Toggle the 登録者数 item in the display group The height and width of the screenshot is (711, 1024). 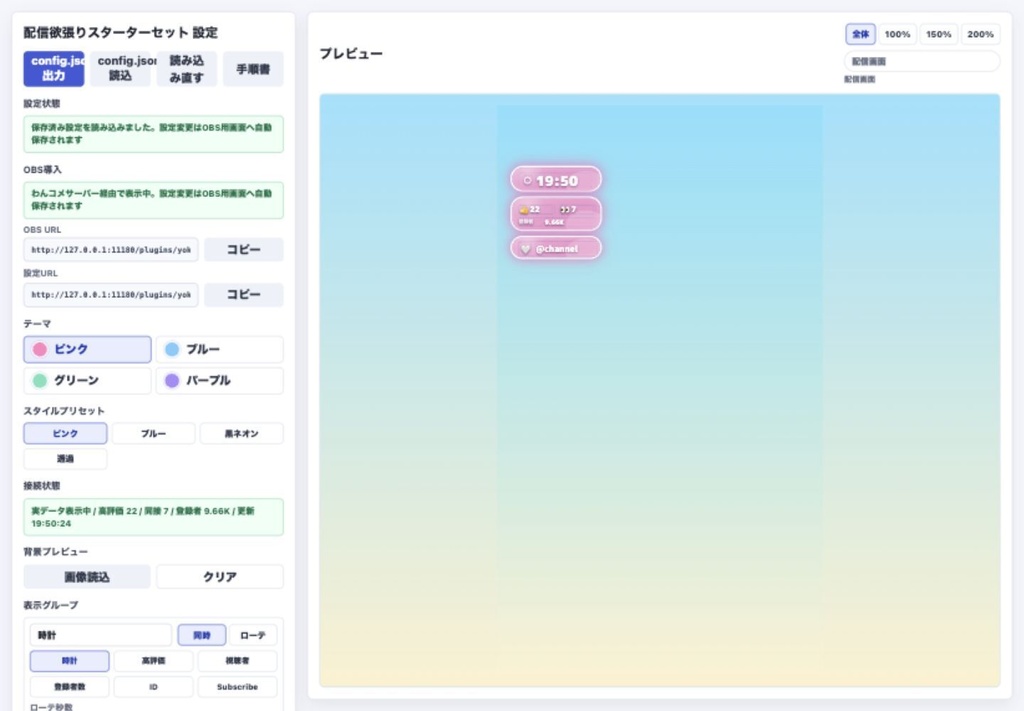[x=69, y=687]
